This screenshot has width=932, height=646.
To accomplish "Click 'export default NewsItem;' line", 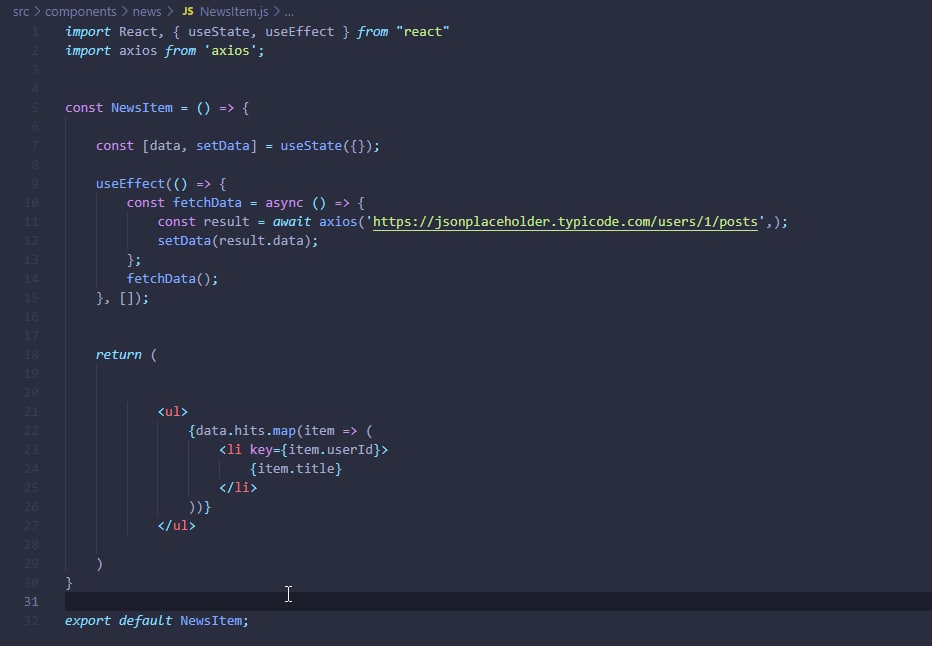I will [x=157, y=620].
